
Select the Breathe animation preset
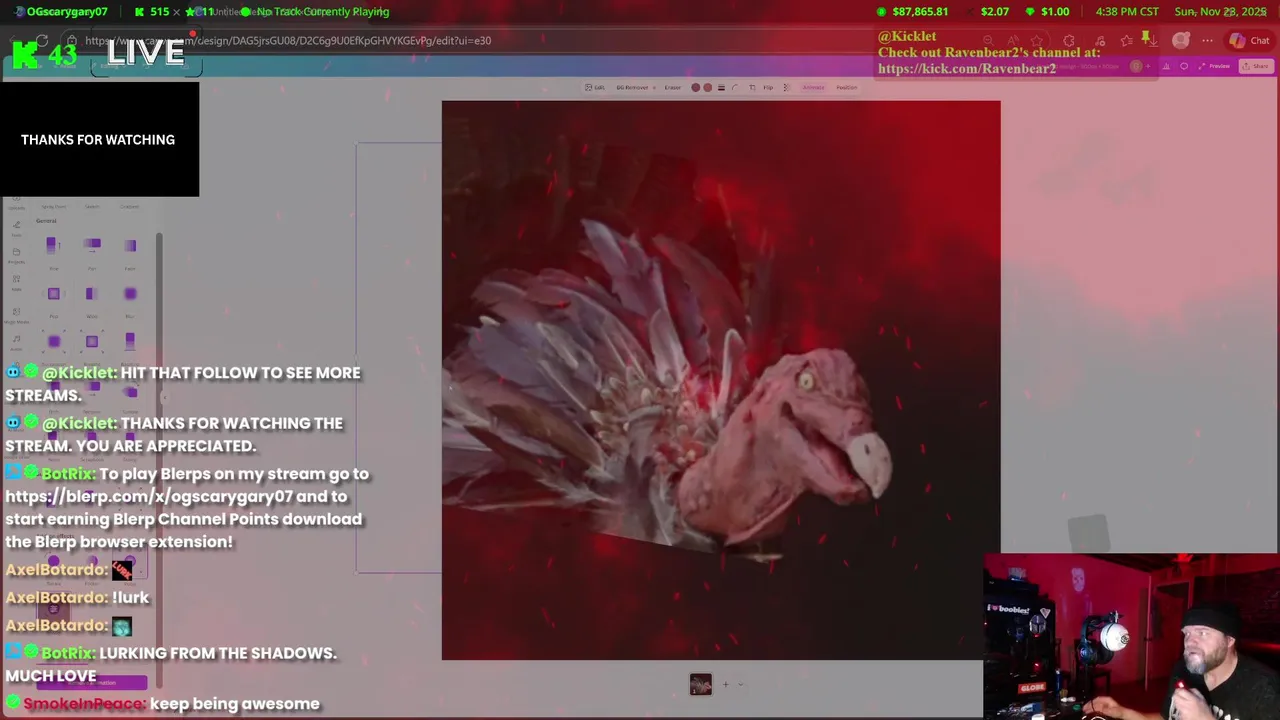tap(91, 341)
